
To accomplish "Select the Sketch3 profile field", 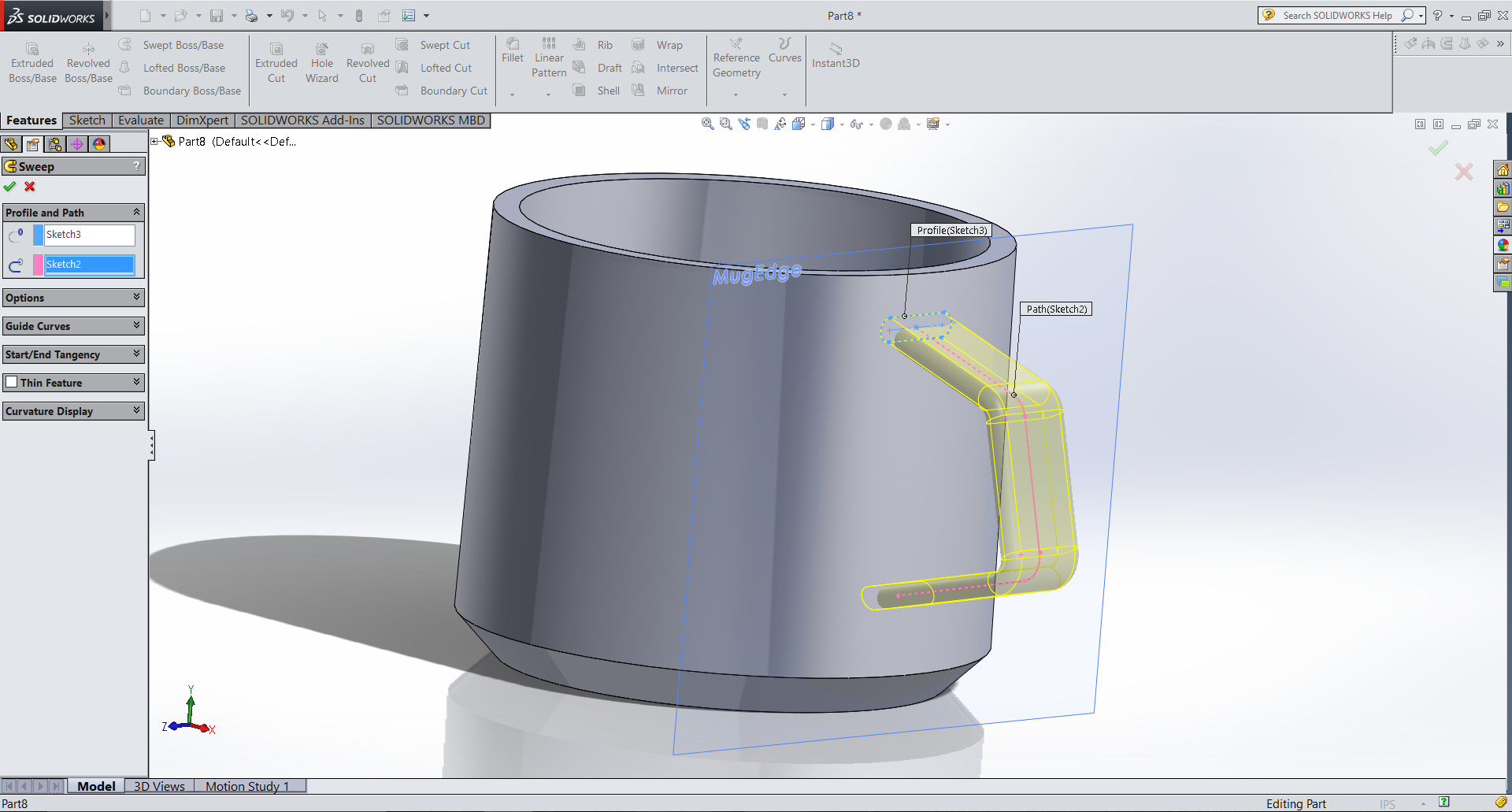I will pos(89,235).
